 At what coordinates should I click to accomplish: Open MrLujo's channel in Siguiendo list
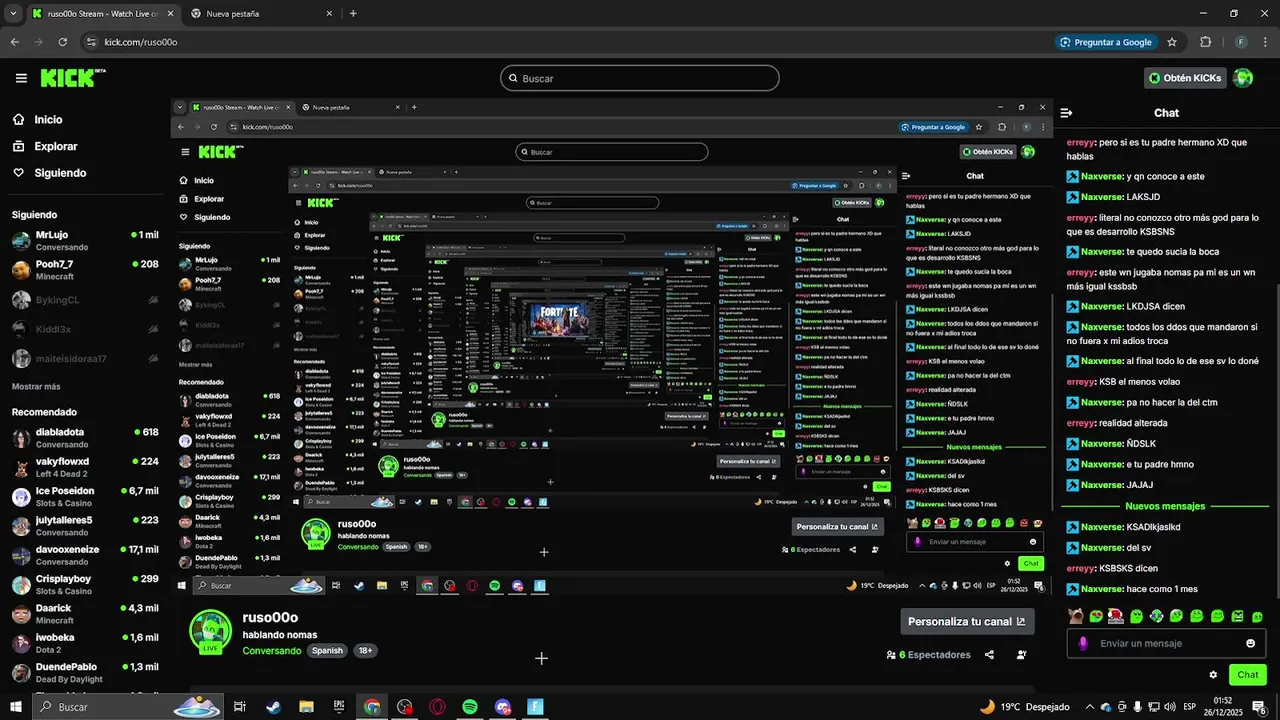click(x=85, y=240)
